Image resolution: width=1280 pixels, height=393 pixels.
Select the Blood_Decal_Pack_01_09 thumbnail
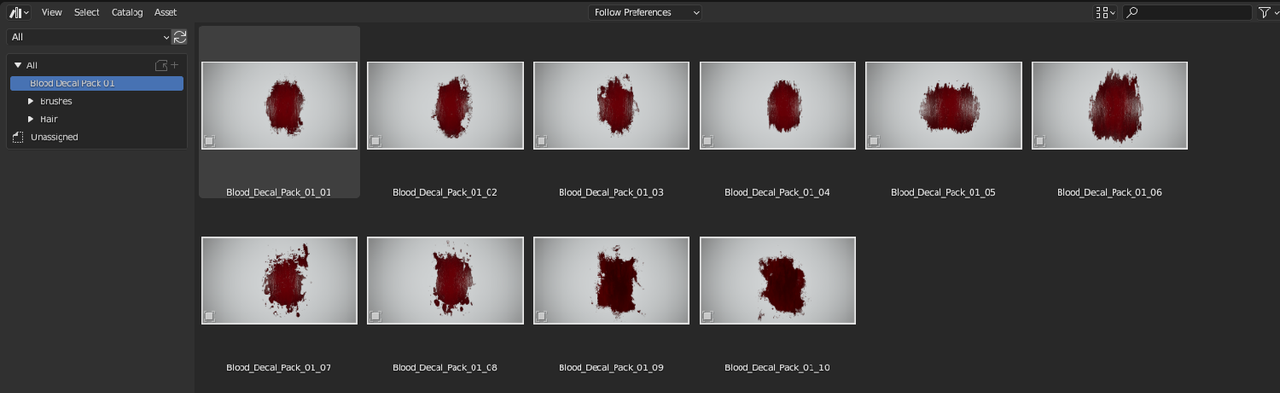(x=611, y=281)
